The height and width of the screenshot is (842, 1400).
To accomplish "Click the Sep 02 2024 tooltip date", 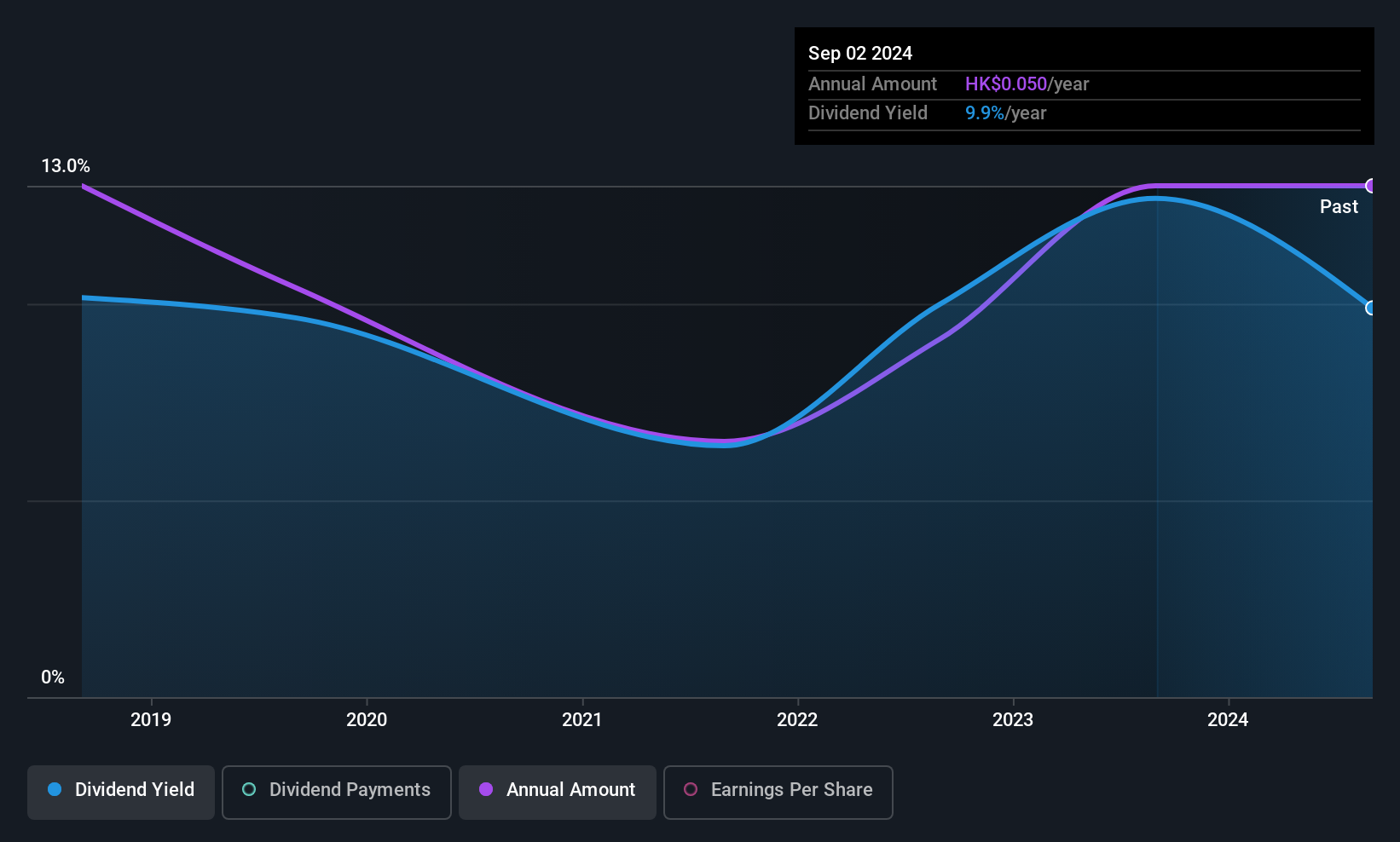I will [860, 53].
